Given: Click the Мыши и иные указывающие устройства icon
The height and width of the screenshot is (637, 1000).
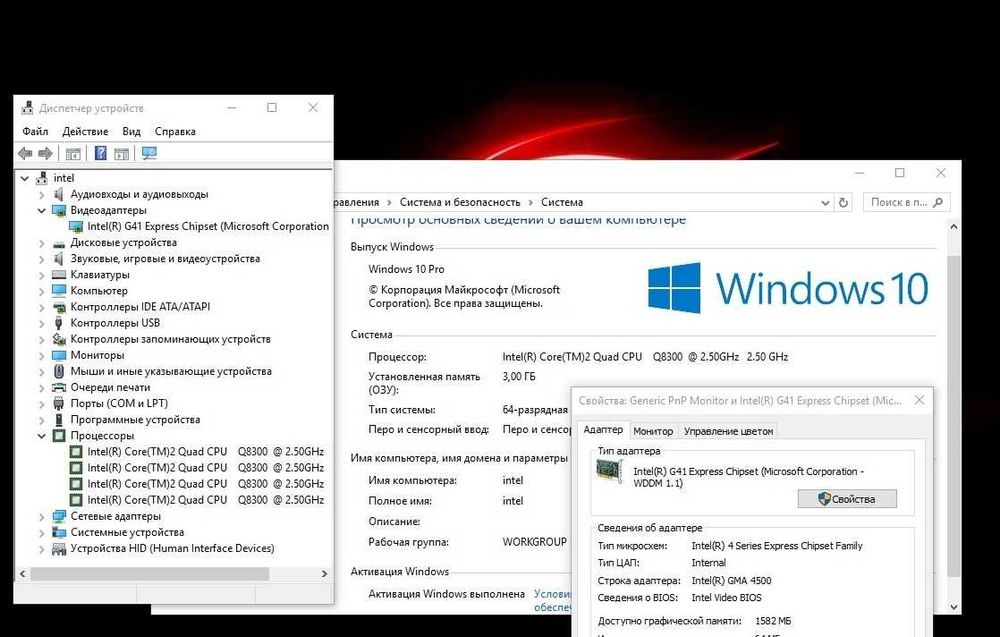Looking at the screenshot, I should click(x=59, y=371).
